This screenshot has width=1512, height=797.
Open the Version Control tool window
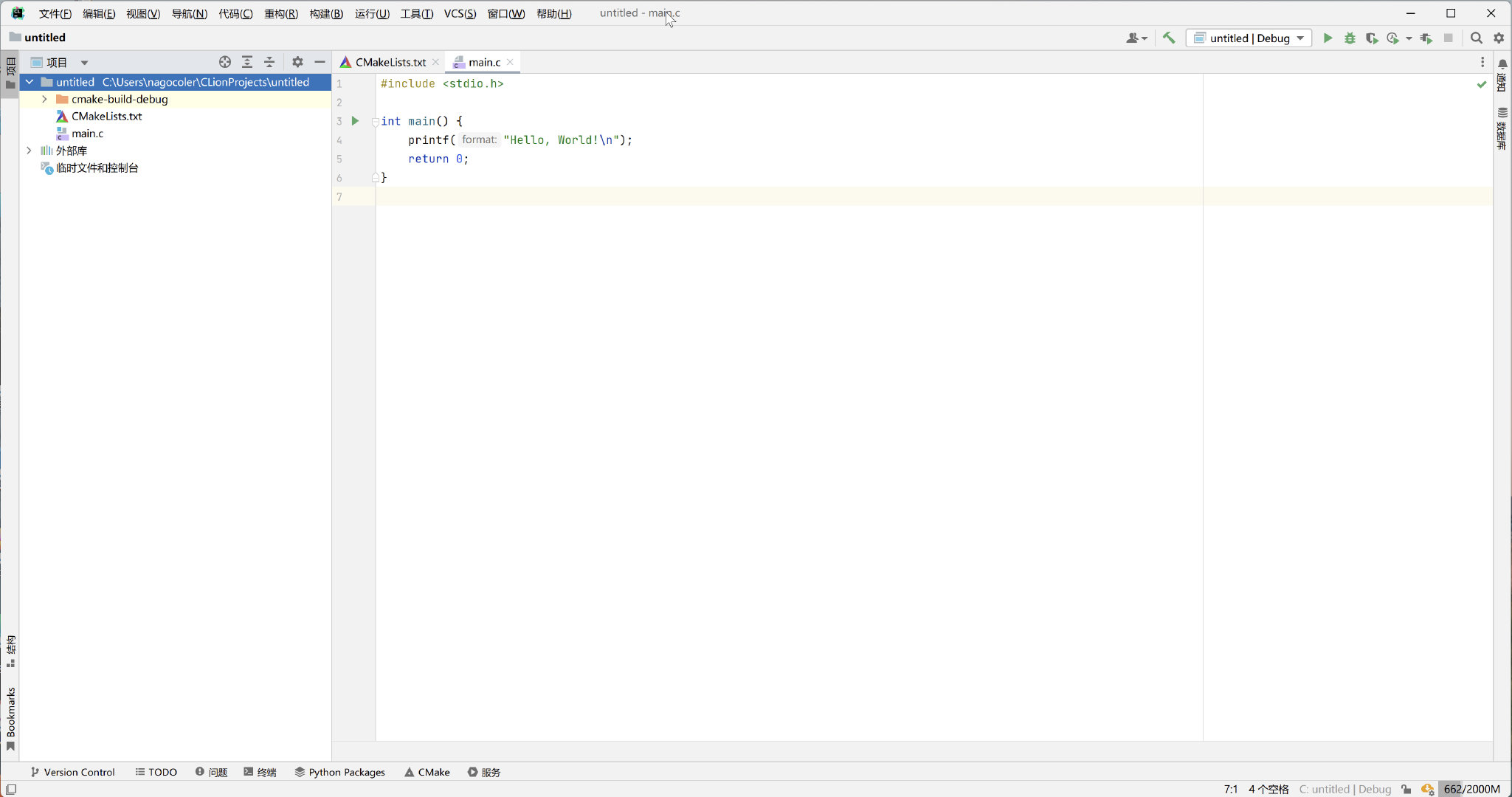pos(72,772)
